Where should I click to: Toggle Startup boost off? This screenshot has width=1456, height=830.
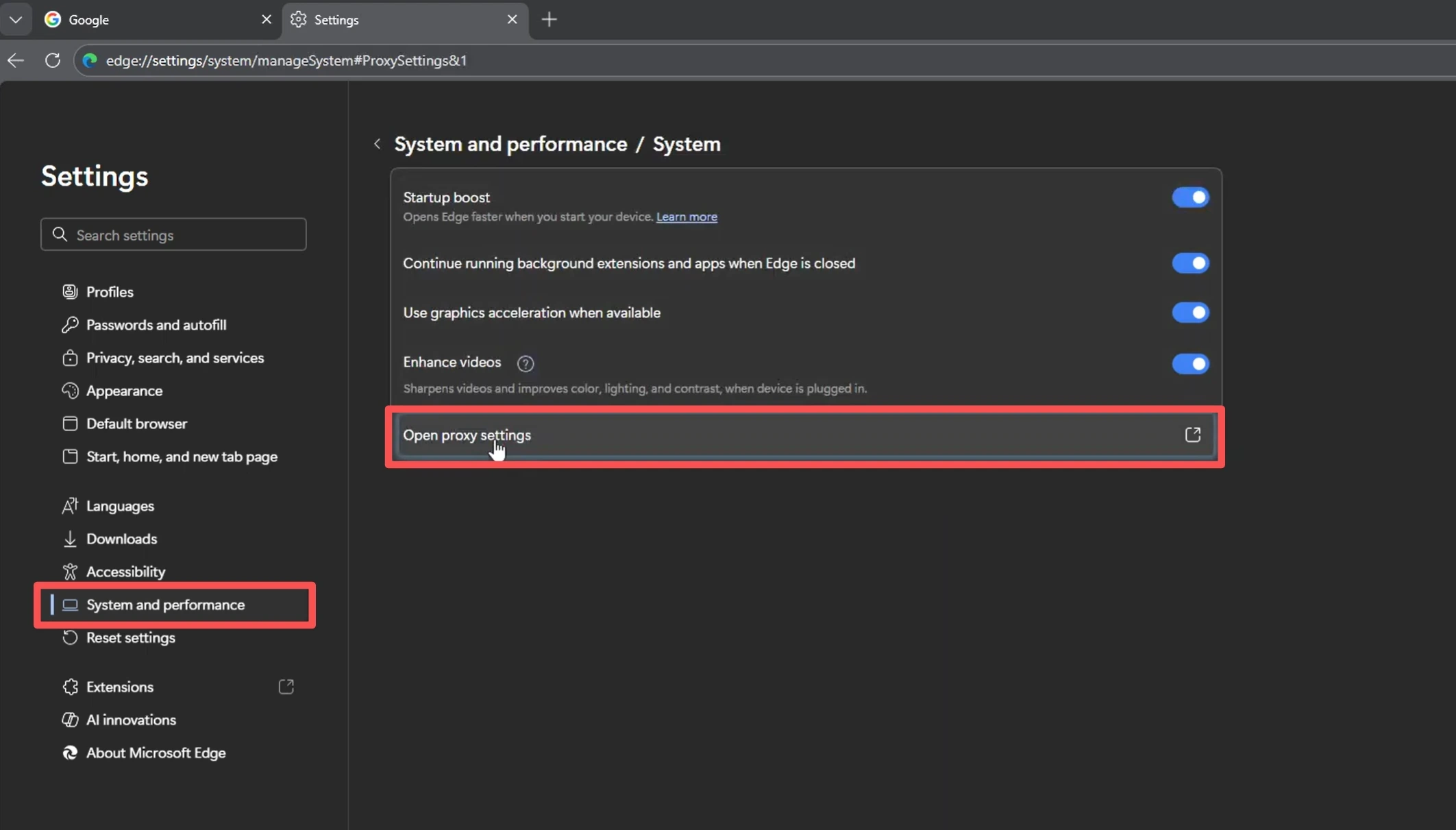(1190, 197)
